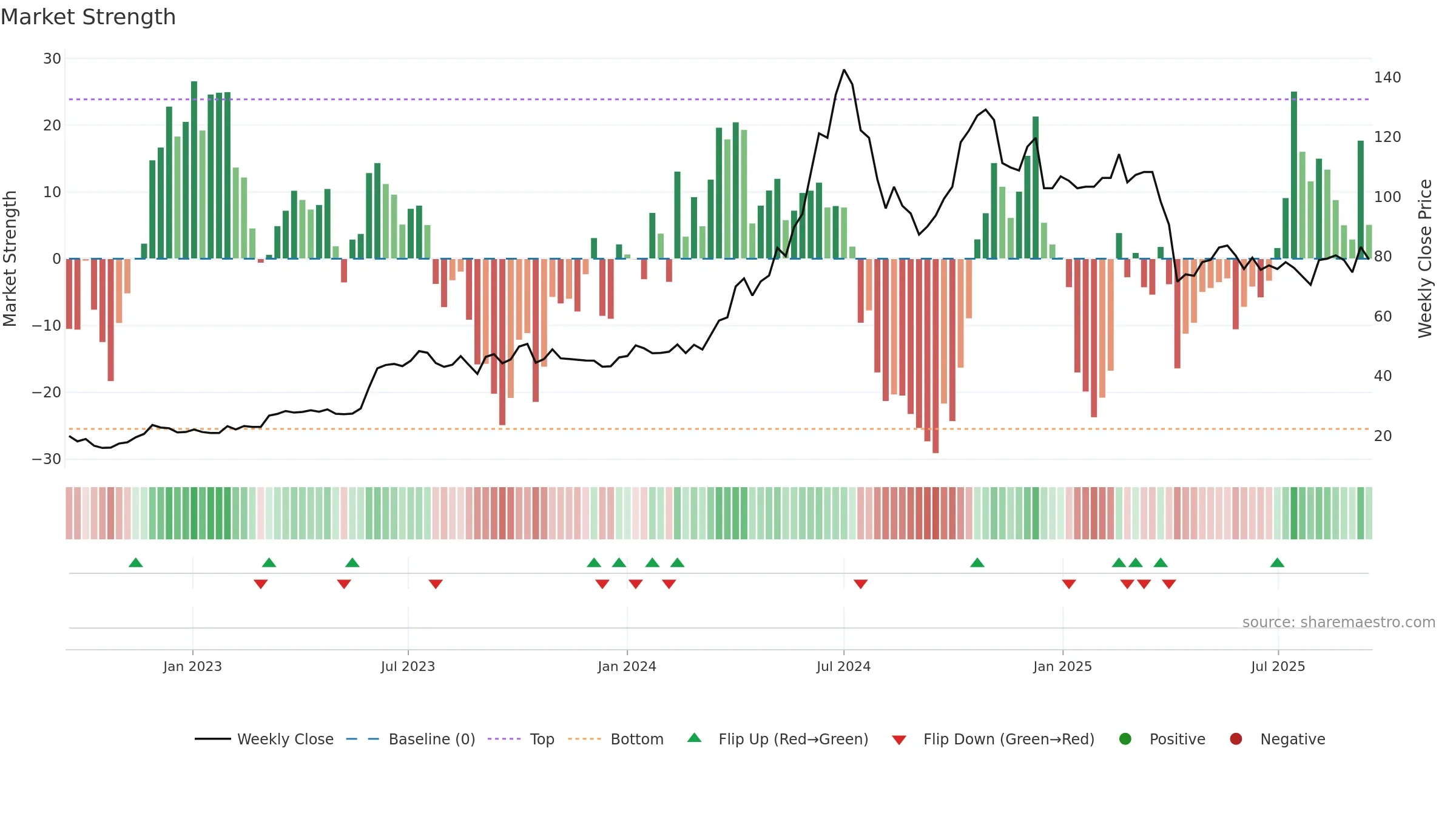Toggle the Positive legend label
The height and width of the screenshot is (819, 1456).
pos(1178,740)
